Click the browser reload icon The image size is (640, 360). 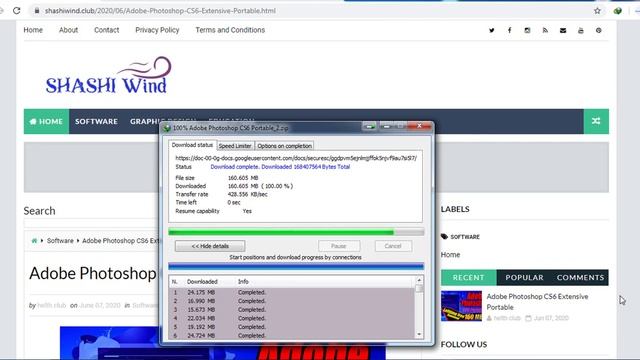coord(16,11)
